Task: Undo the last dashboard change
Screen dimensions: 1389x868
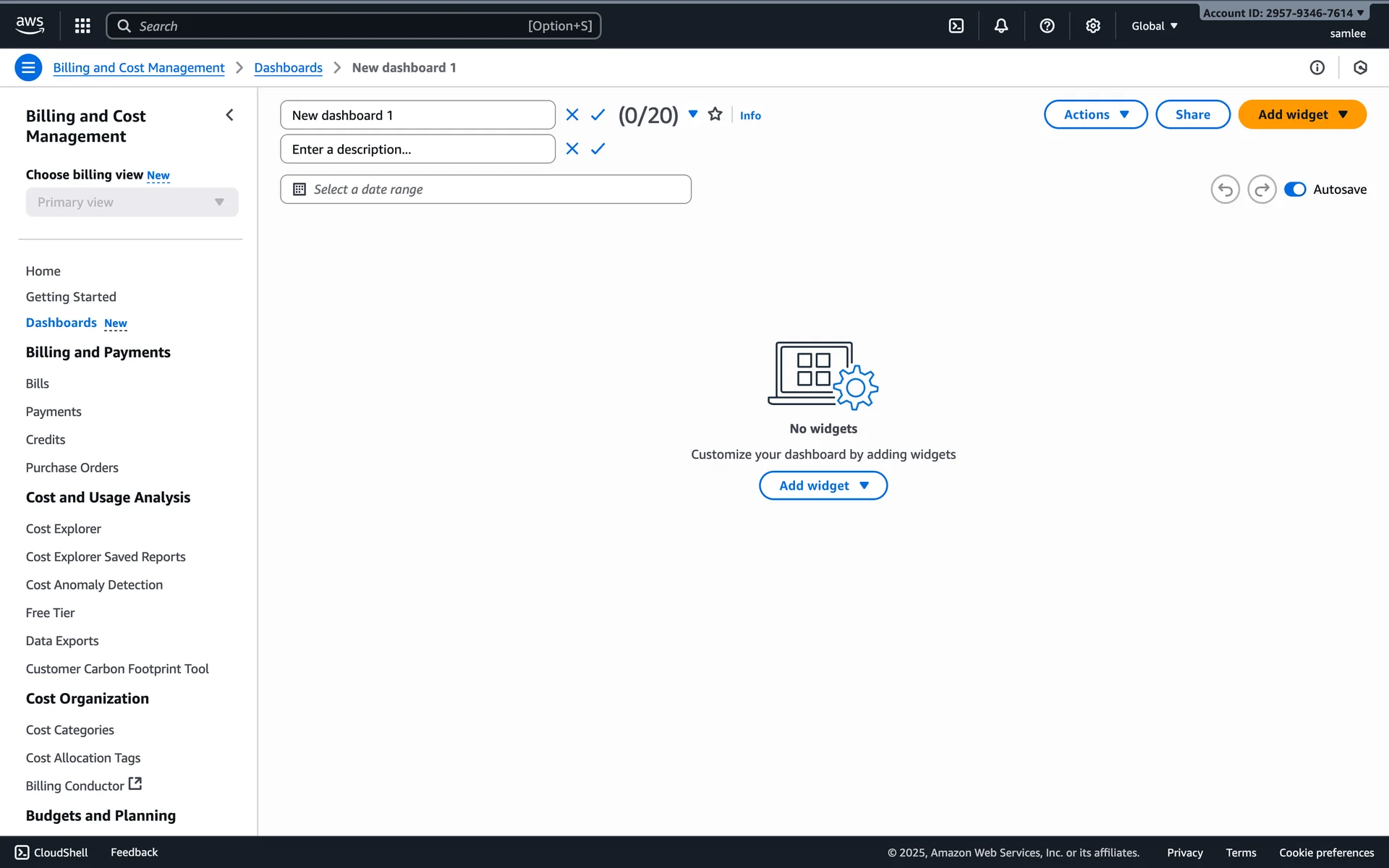Action: click(x=1225, y=190)
